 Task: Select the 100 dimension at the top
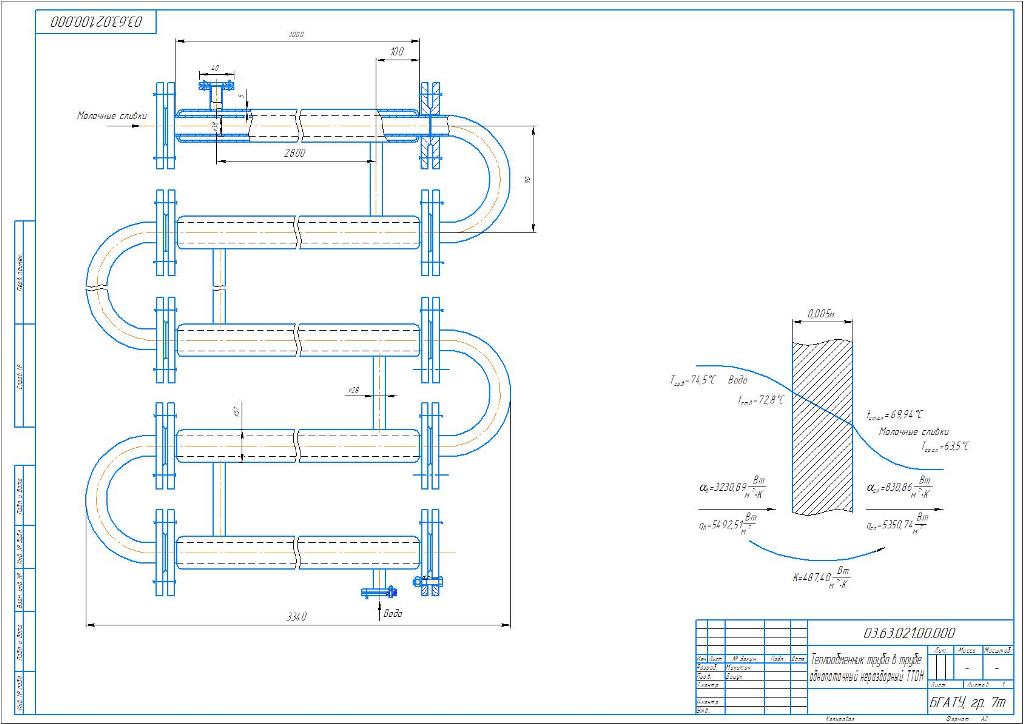pyautogui.click(x=396, y=52)
